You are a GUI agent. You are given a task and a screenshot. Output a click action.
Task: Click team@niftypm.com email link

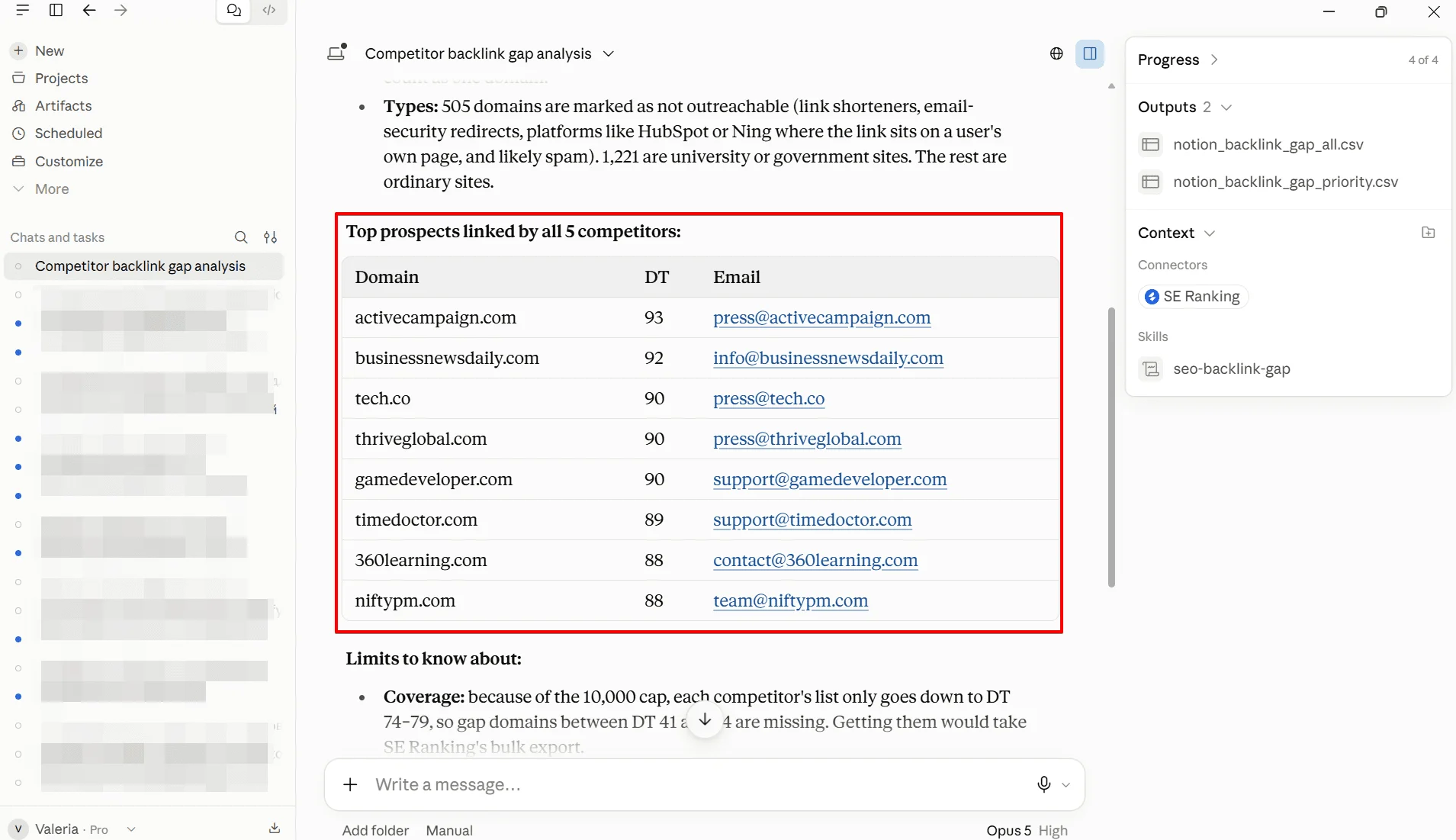790,600
